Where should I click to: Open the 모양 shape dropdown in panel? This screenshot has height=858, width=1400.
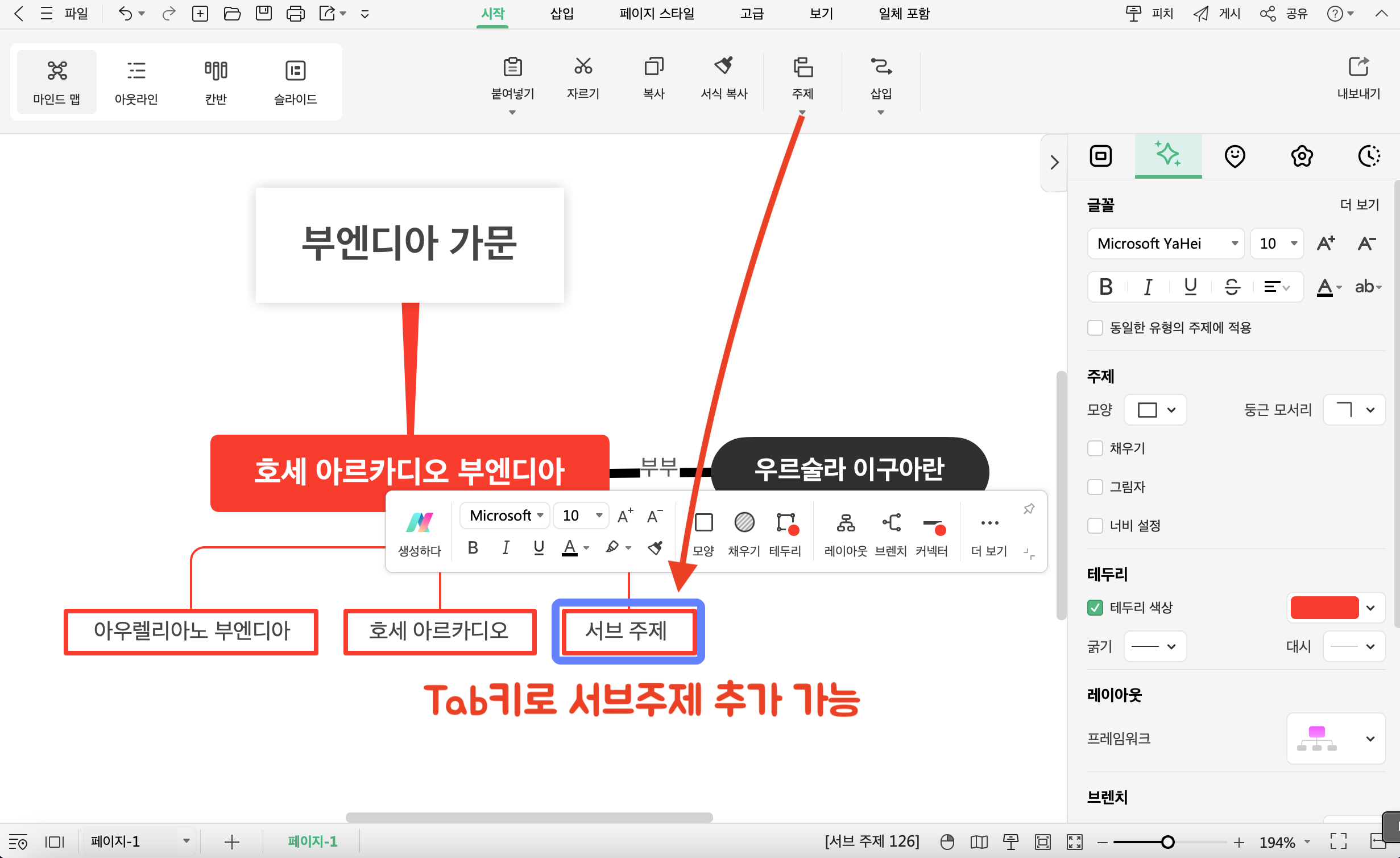1155,410
